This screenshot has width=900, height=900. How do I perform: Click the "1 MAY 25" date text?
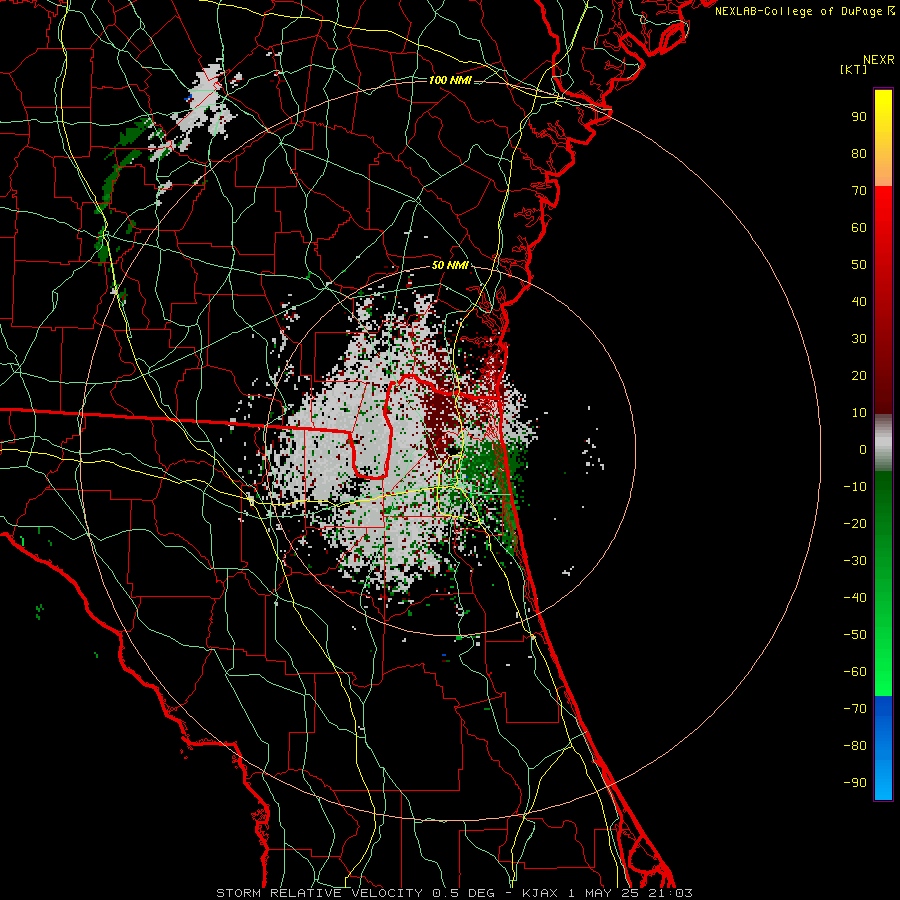[604, 893]
